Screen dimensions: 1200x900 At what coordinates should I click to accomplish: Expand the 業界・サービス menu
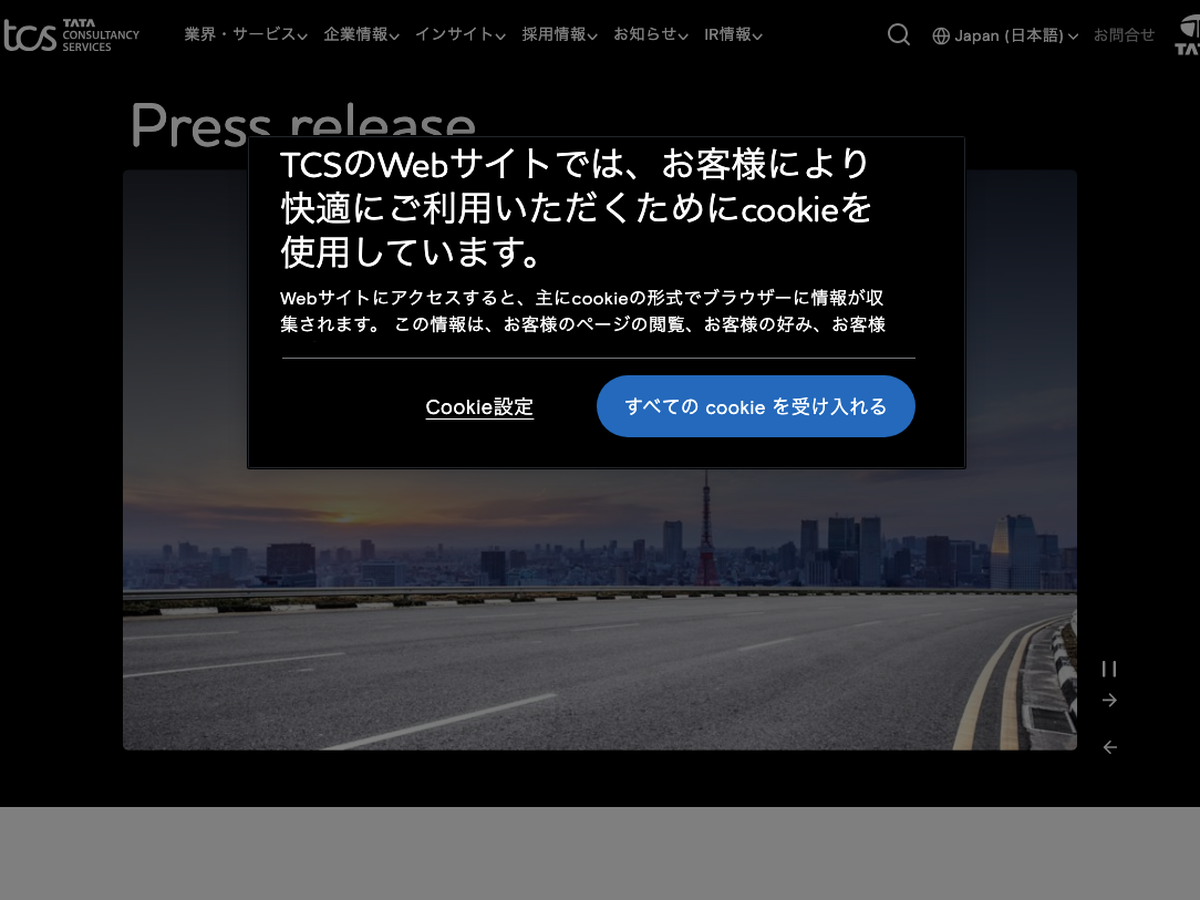pyautogui.click(x=245, y=35)
